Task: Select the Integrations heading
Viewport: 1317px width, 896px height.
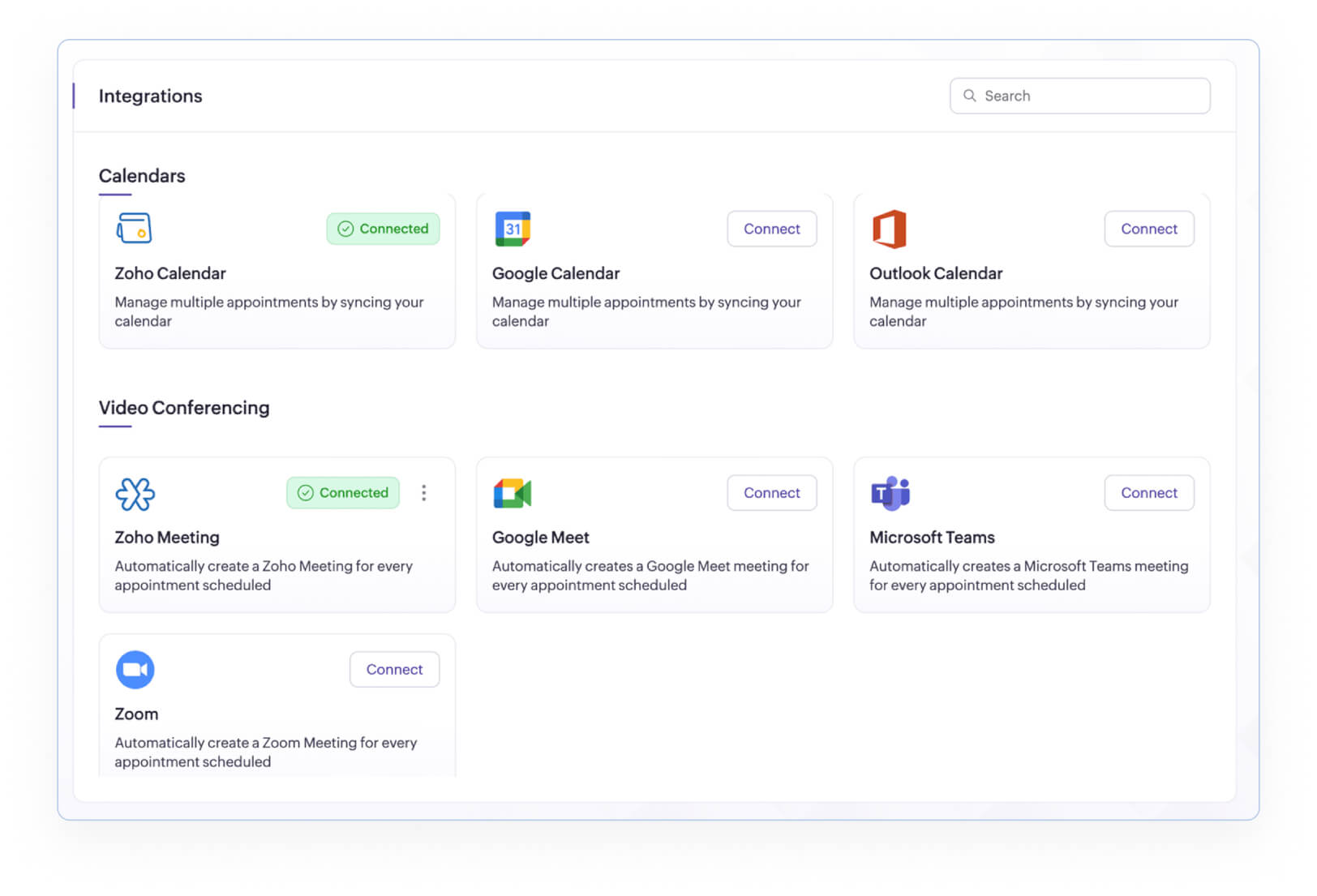Action: point(150,96)
